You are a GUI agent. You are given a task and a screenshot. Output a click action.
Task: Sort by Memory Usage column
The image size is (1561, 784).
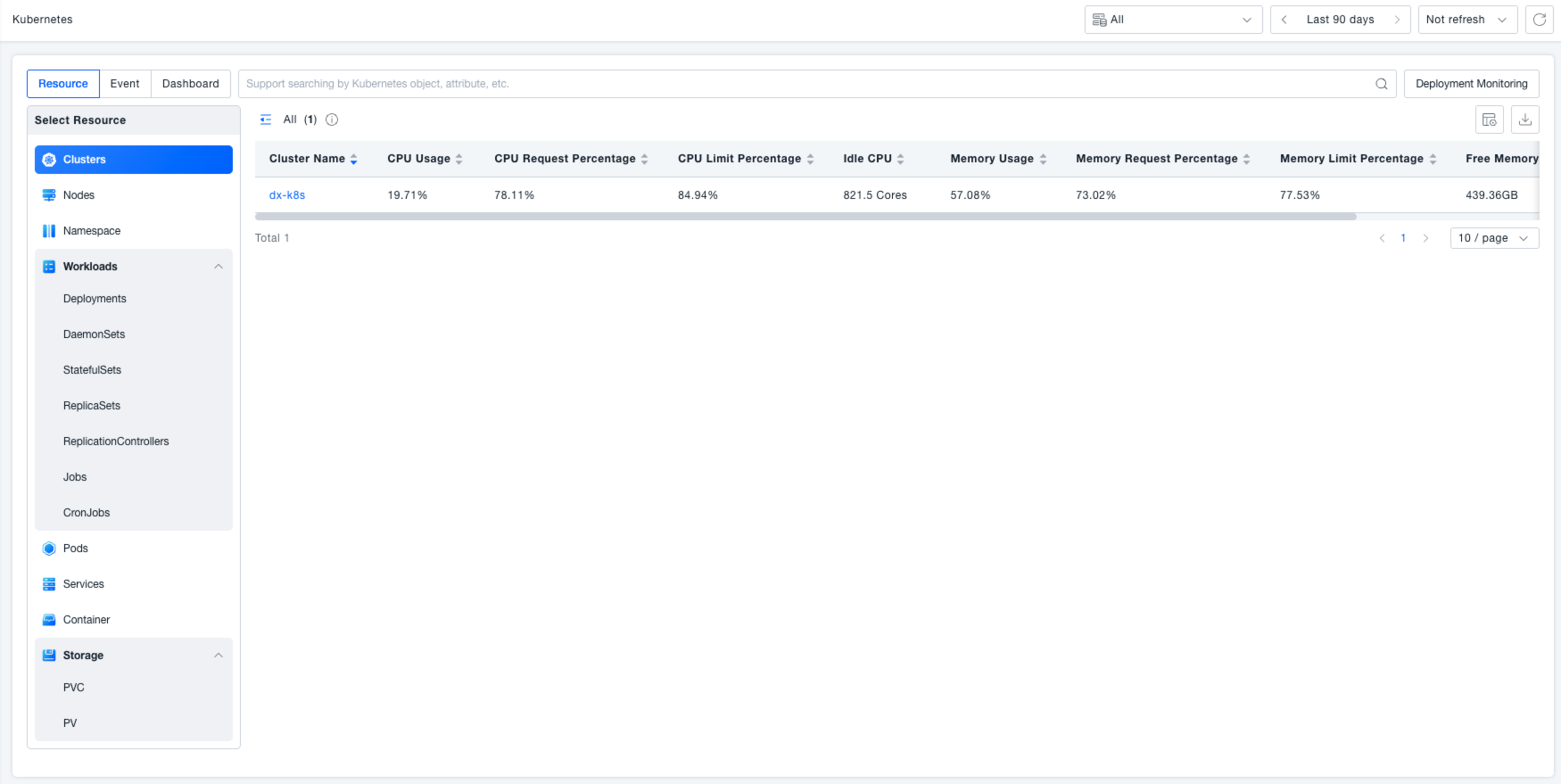click(x=1043, y=159)
